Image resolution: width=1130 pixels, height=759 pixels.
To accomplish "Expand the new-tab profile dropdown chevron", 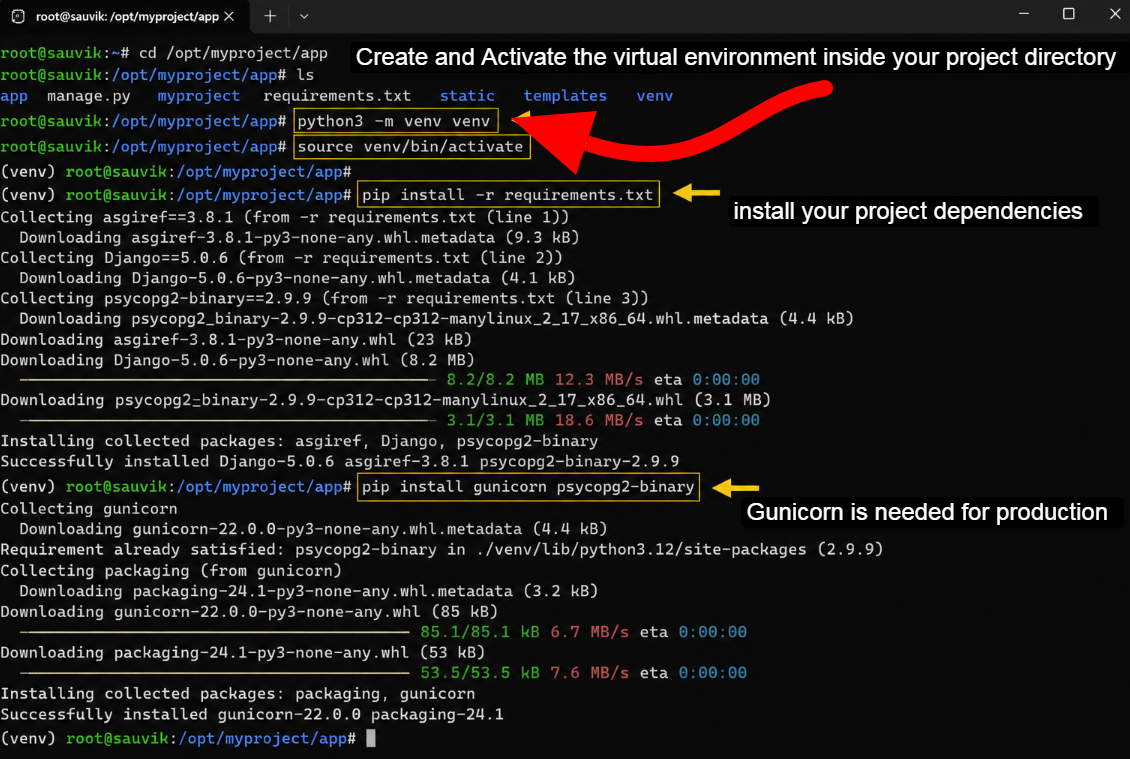I will [304, 16].
